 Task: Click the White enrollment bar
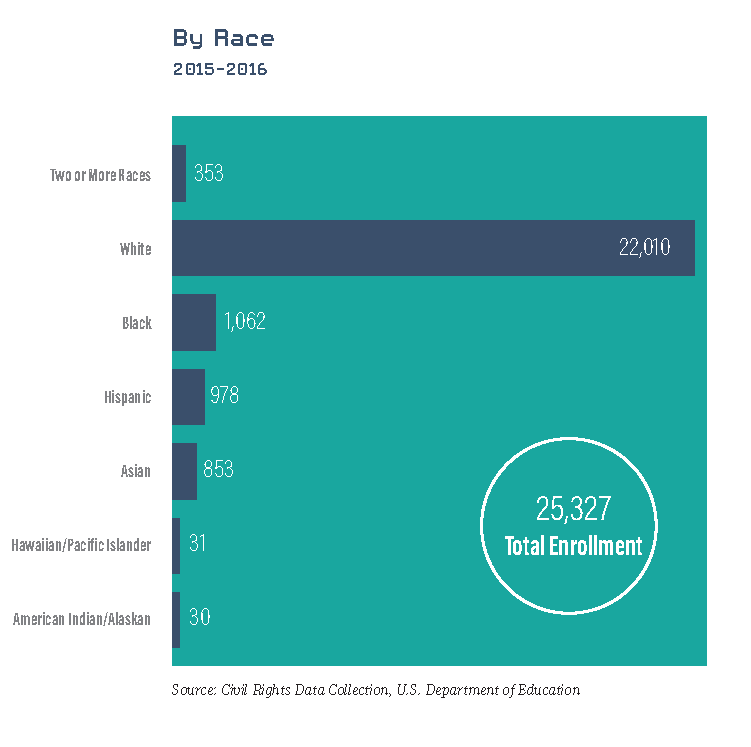(400, 248)
